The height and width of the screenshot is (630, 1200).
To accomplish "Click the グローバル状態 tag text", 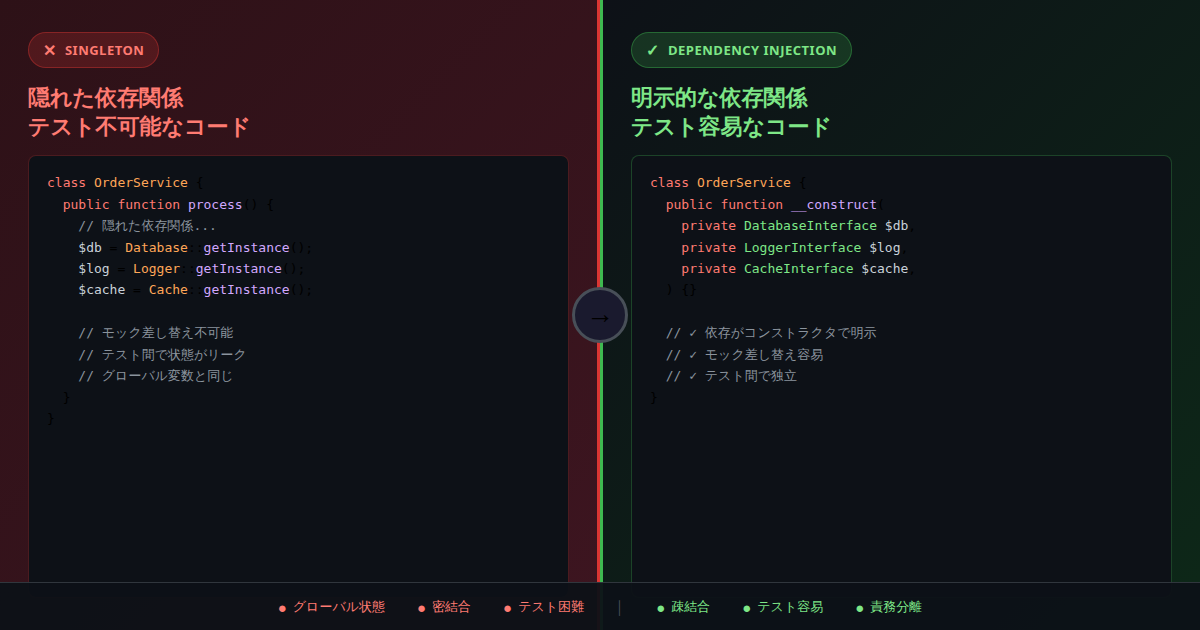I will [x=339, y=607].
